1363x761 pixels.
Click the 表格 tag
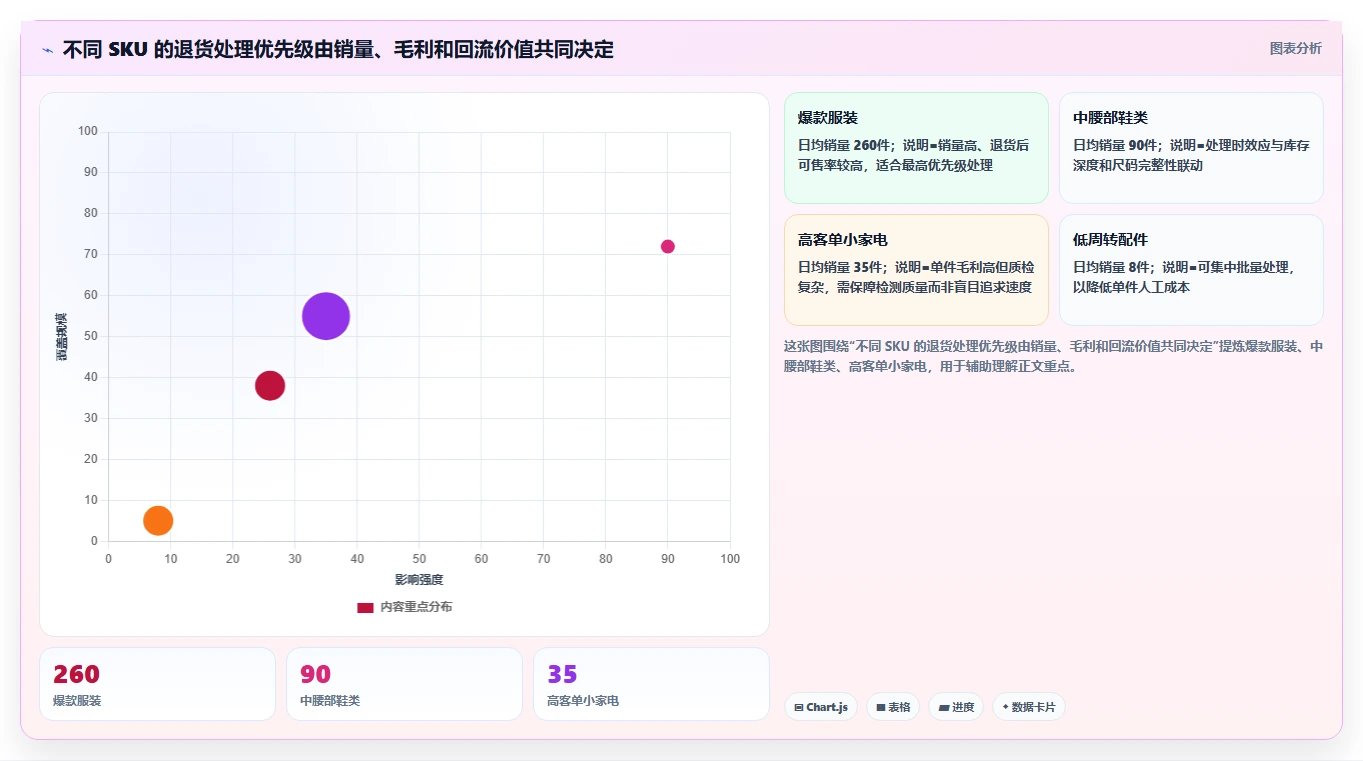[893, 707]
